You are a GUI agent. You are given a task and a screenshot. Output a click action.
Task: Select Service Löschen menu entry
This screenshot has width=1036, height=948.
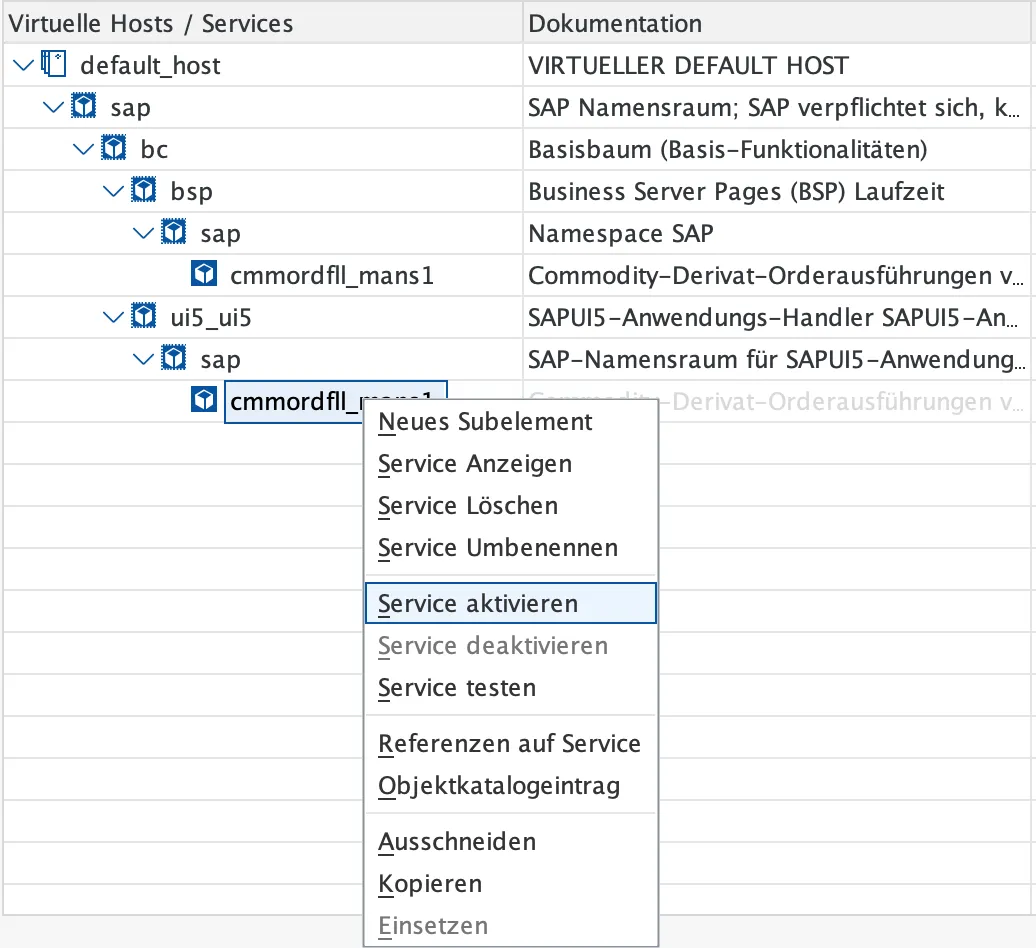point(468,506)
